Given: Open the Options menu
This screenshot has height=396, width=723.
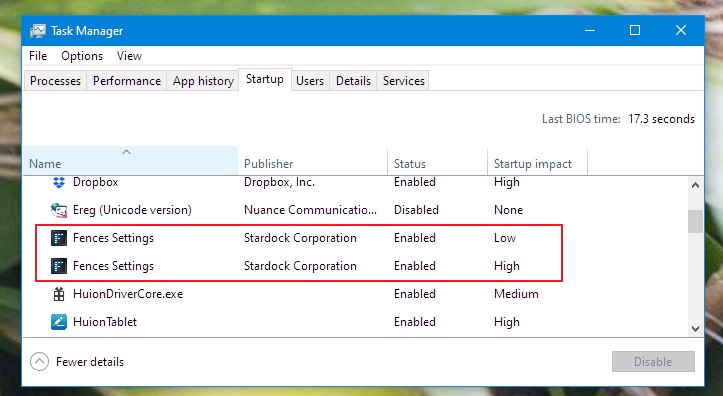Looking at the screenshot, I should pyautogui.click(x=82, y=56).
